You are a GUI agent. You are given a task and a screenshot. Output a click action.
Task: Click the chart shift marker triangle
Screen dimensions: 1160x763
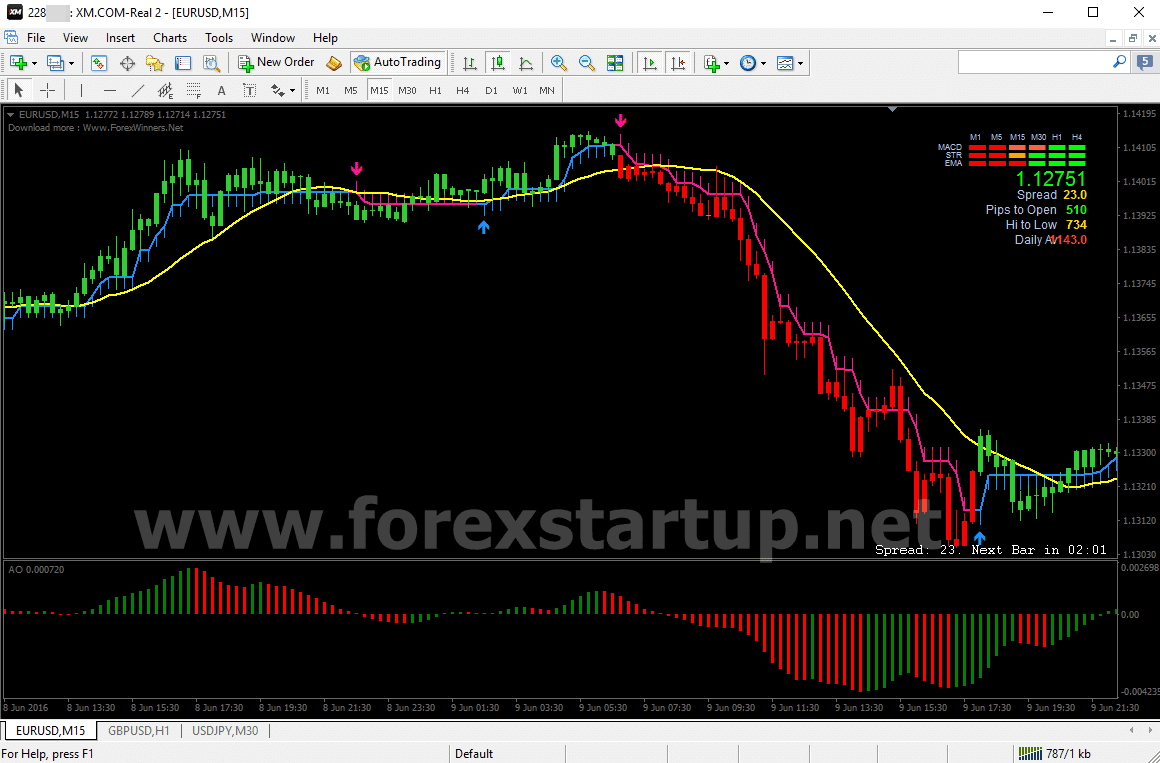click(x=893, y=110)
